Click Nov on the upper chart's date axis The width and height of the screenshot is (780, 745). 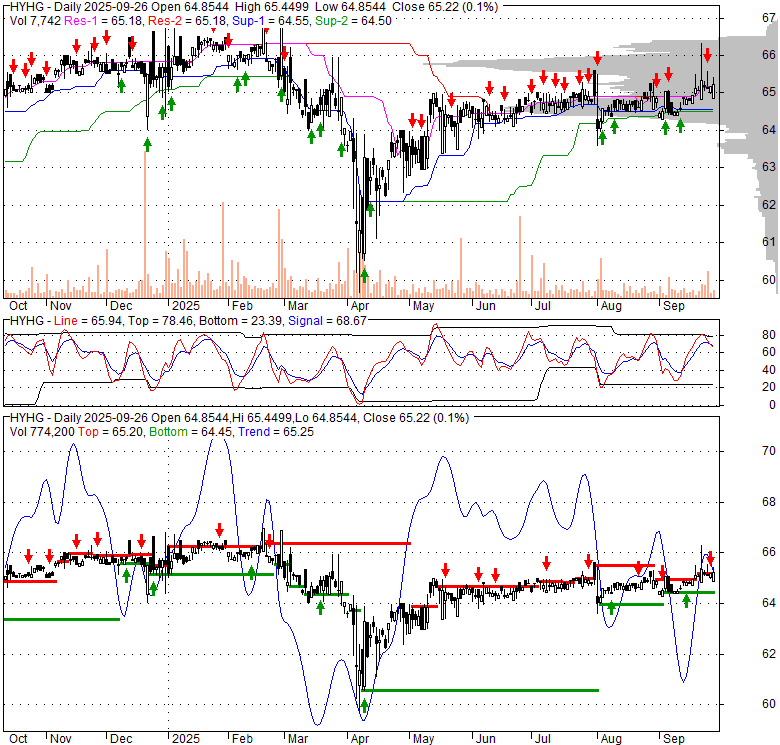click(x=61, y=306)
